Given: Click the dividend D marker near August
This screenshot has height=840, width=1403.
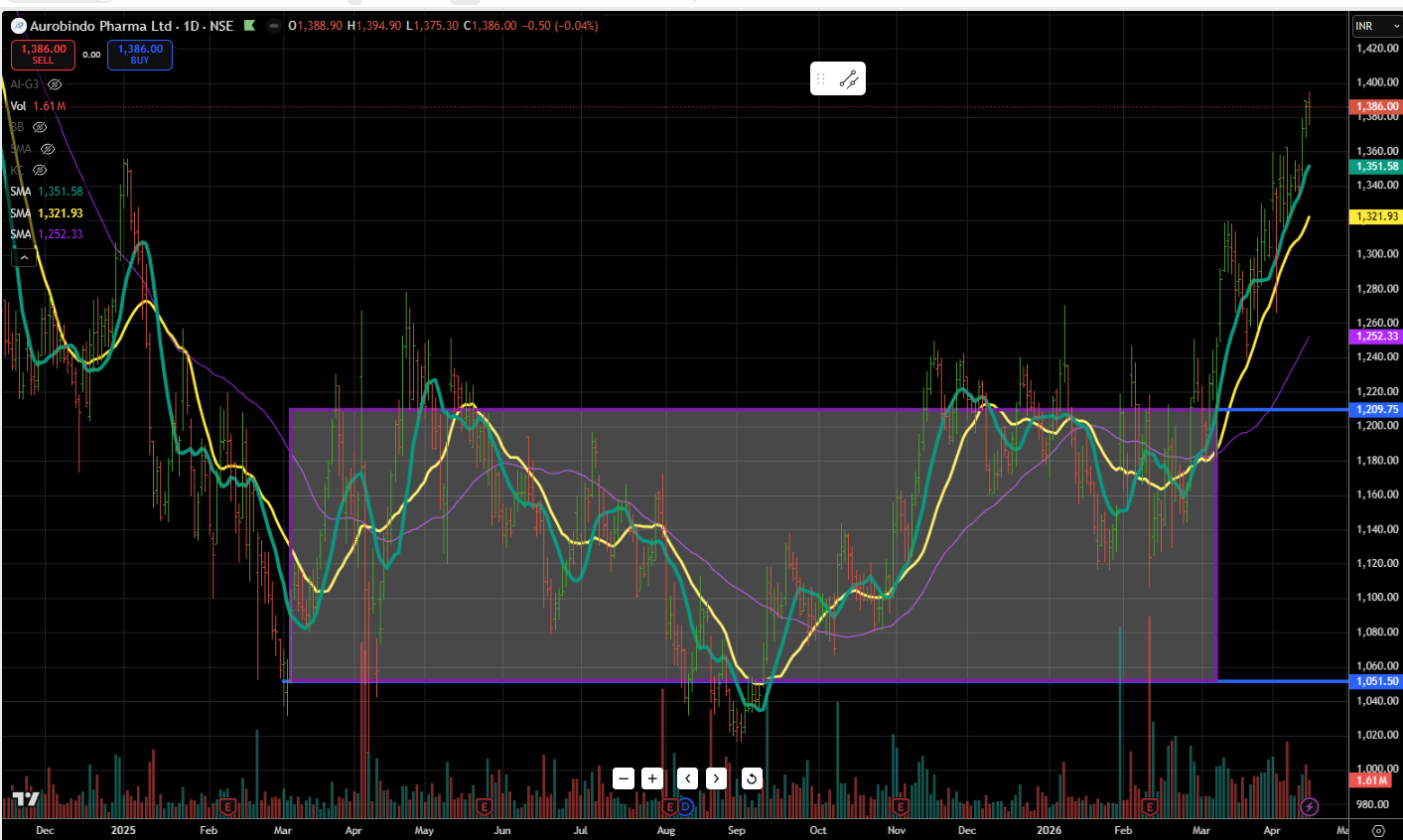Looking at the screenshot, I should (x=685, y=805).
